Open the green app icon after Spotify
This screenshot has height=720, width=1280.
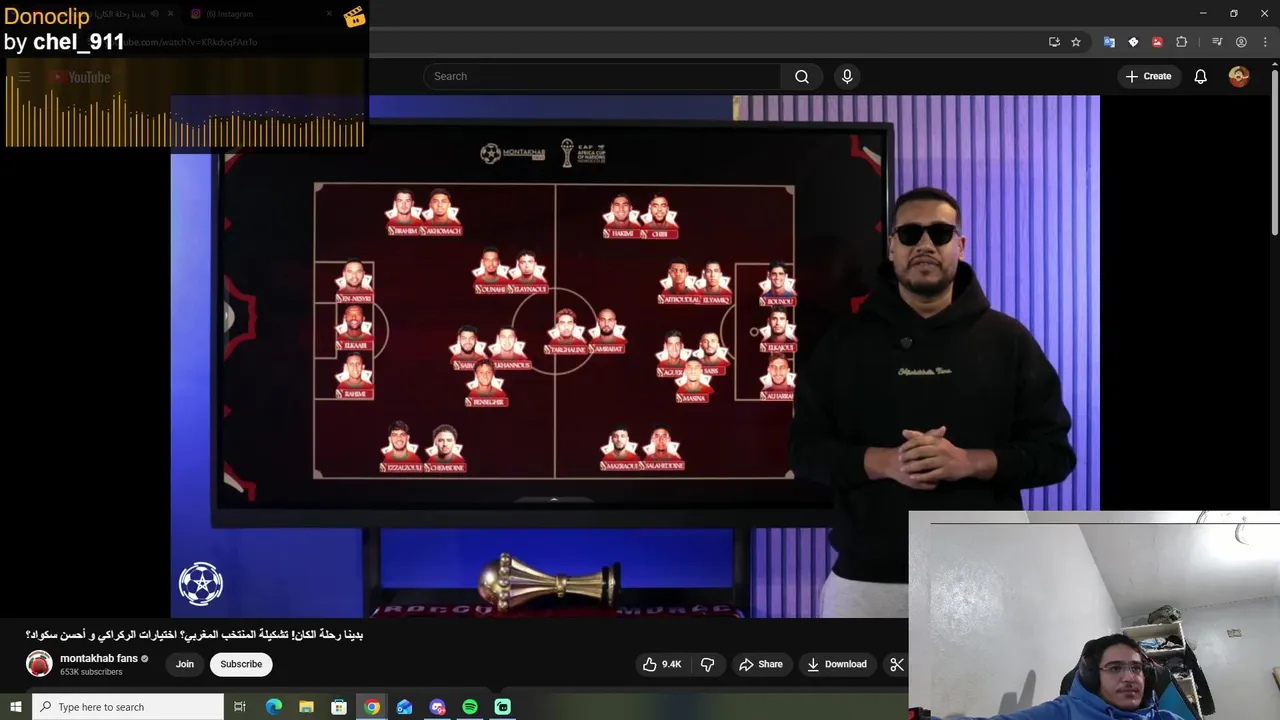(503, 707)
